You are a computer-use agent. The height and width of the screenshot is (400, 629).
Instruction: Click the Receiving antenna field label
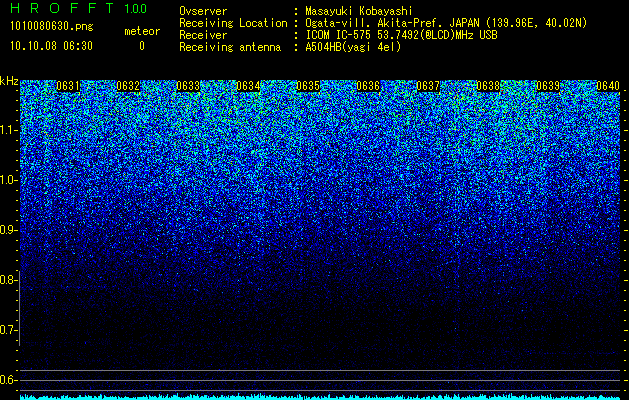pos(230,47)
